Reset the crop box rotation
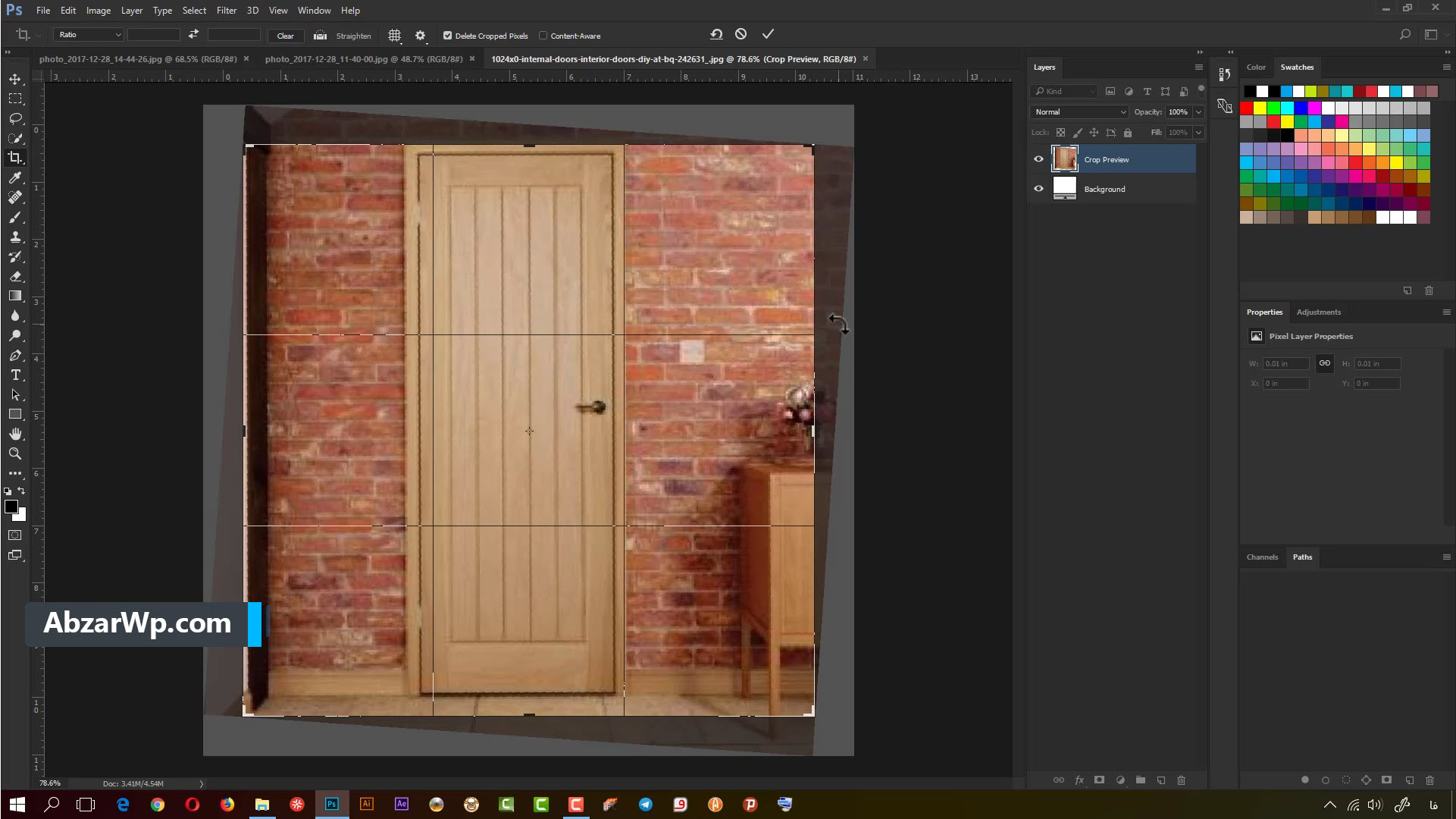1456x819 pixels. 716,34
